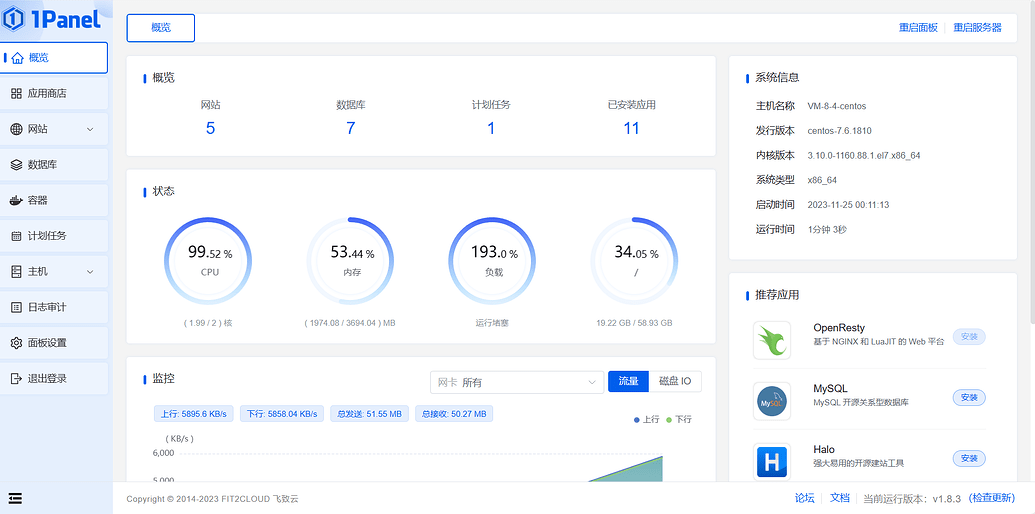Click the MySQL app icon
The image size is (1035, 514).
point(772,401)
